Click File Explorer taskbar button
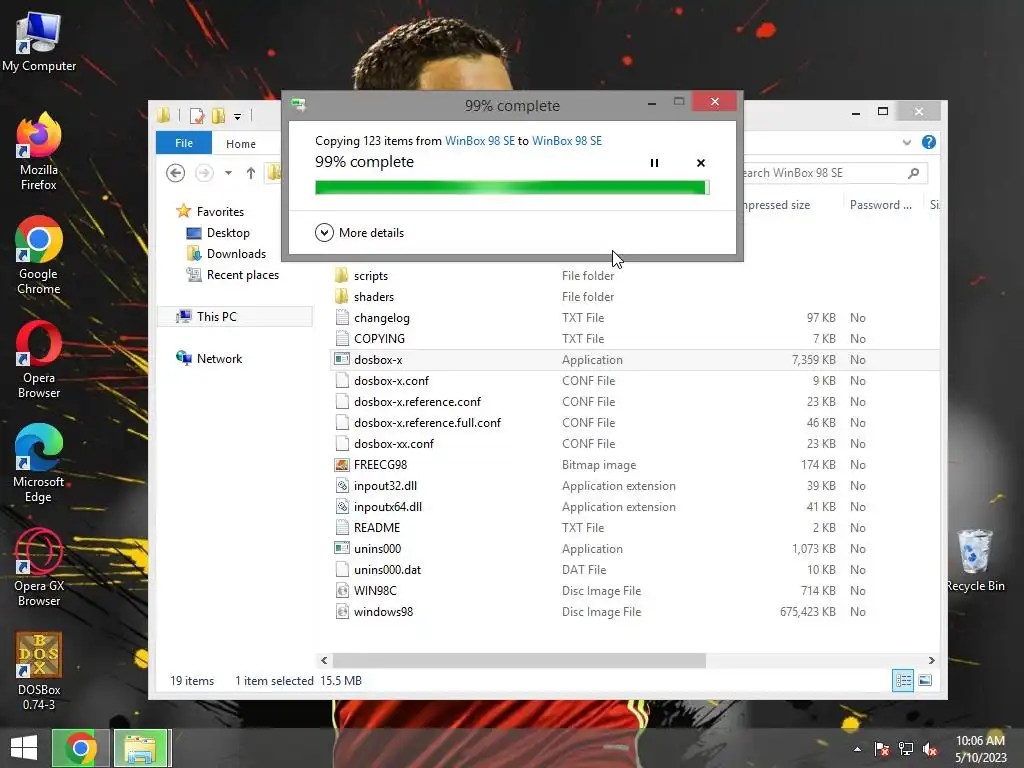This screenshot has height=768, width=1024. coord(141,748)
